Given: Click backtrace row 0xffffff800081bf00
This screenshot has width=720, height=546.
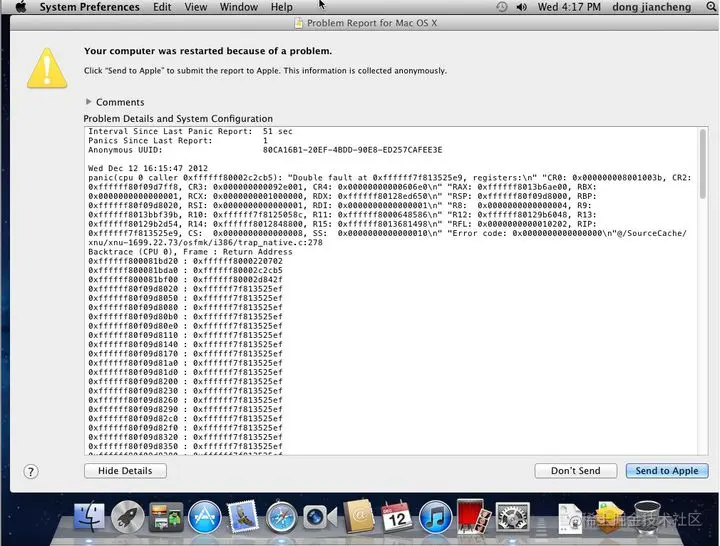Looking at the screenshot, I should (x=186, y=279).
